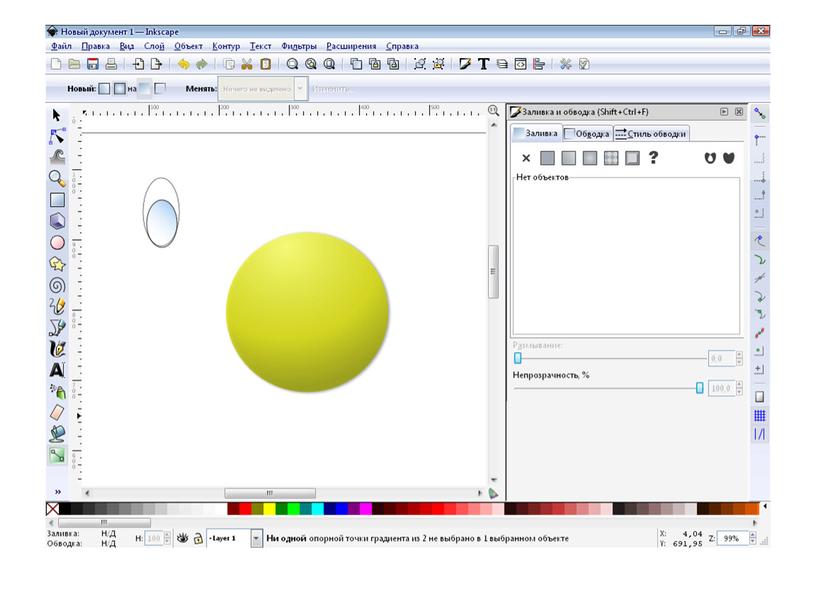Select the calligraphy tool
Viewport: 816px width, 613px height.
(x=57, y=349)
